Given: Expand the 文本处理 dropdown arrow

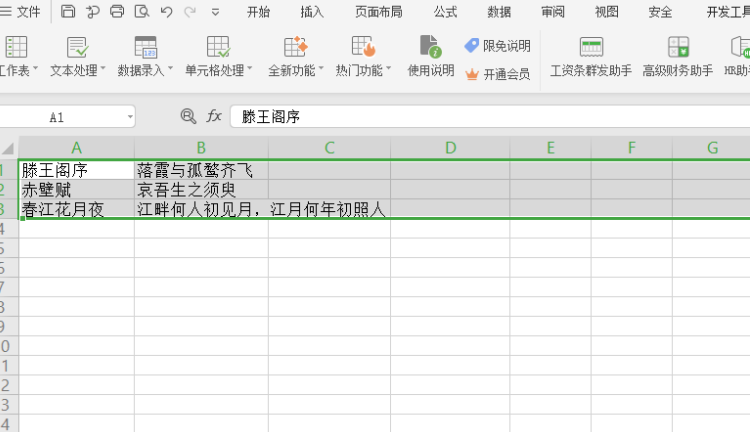Looking at the screenshot, I should pyautogui.click(x=102, y=69).
